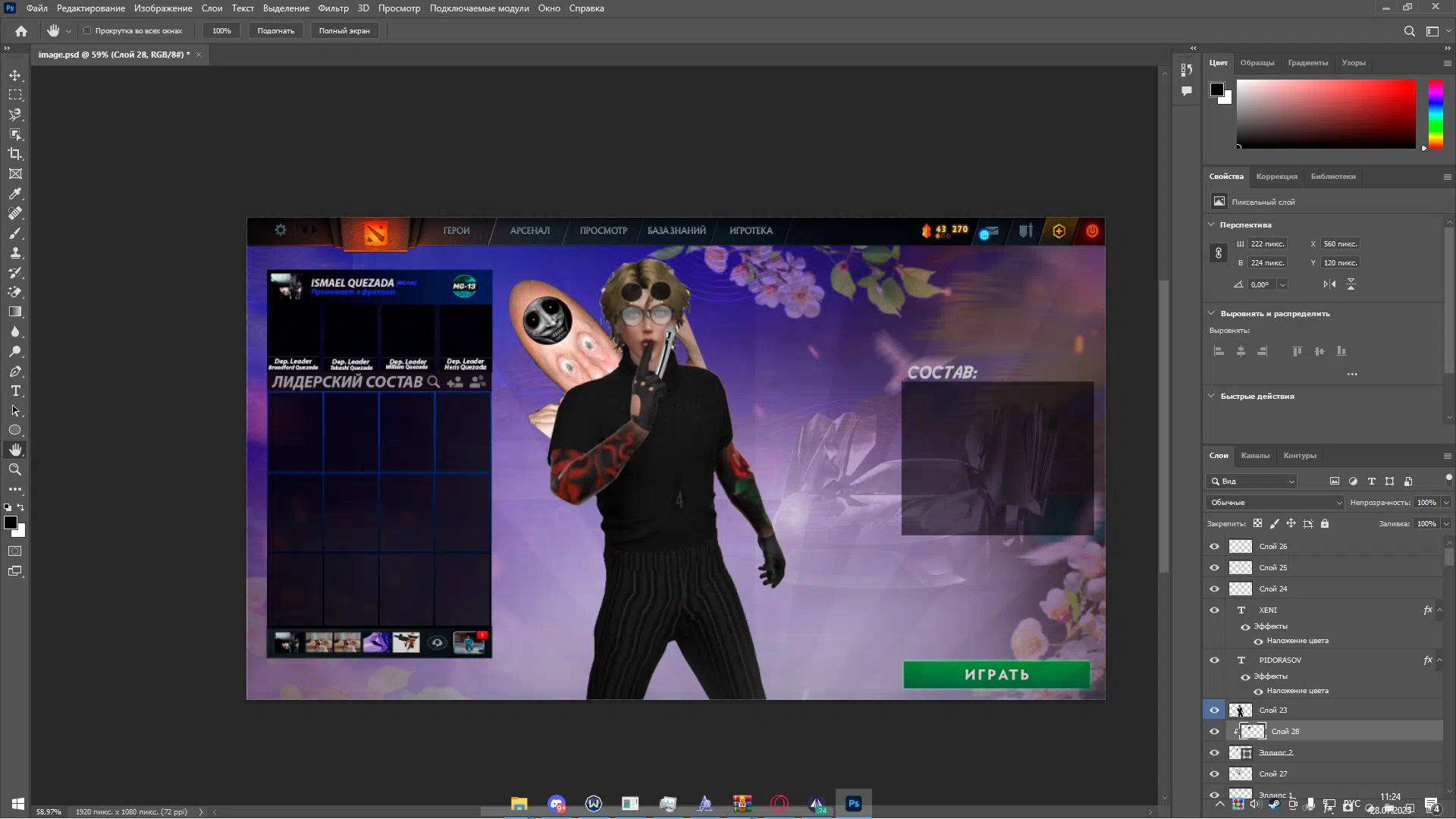Collapse effects of XENI layer
Screen dimensions: 1456x819
click(x=1439, y=610)
